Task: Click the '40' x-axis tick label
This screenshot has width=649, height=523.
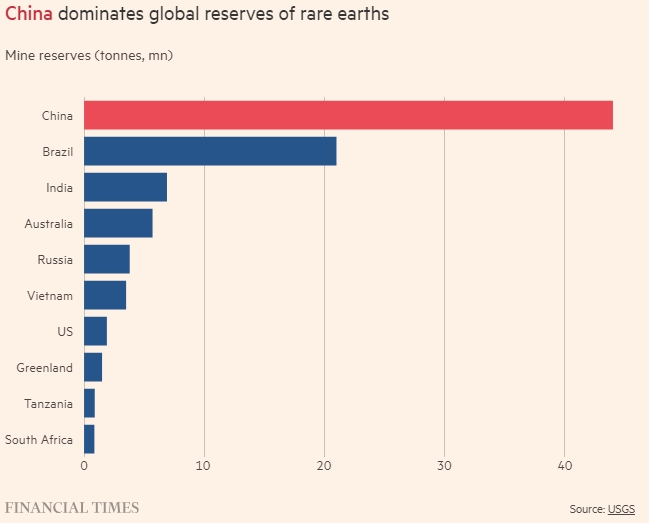Action: (x=565, y=466)
